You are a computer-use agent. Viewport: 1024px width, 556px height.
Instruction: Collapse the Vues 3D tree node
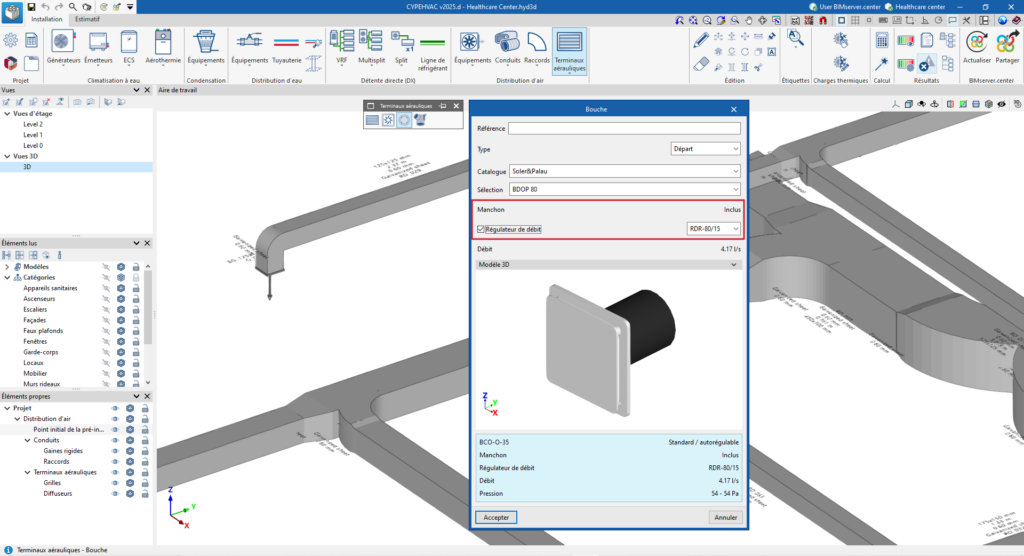pos(7,156)
